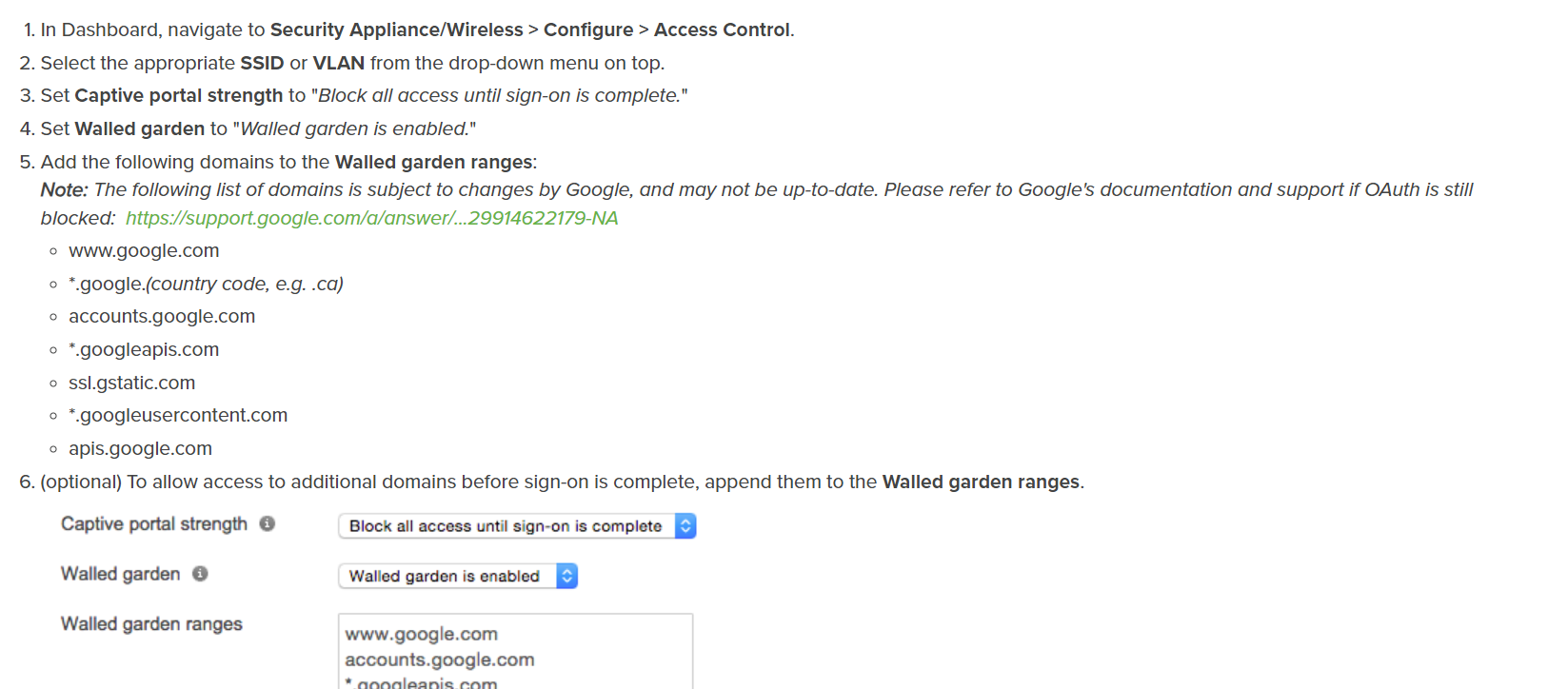Click the up arrow on Captive portal strength stepper

click(685, 521)
